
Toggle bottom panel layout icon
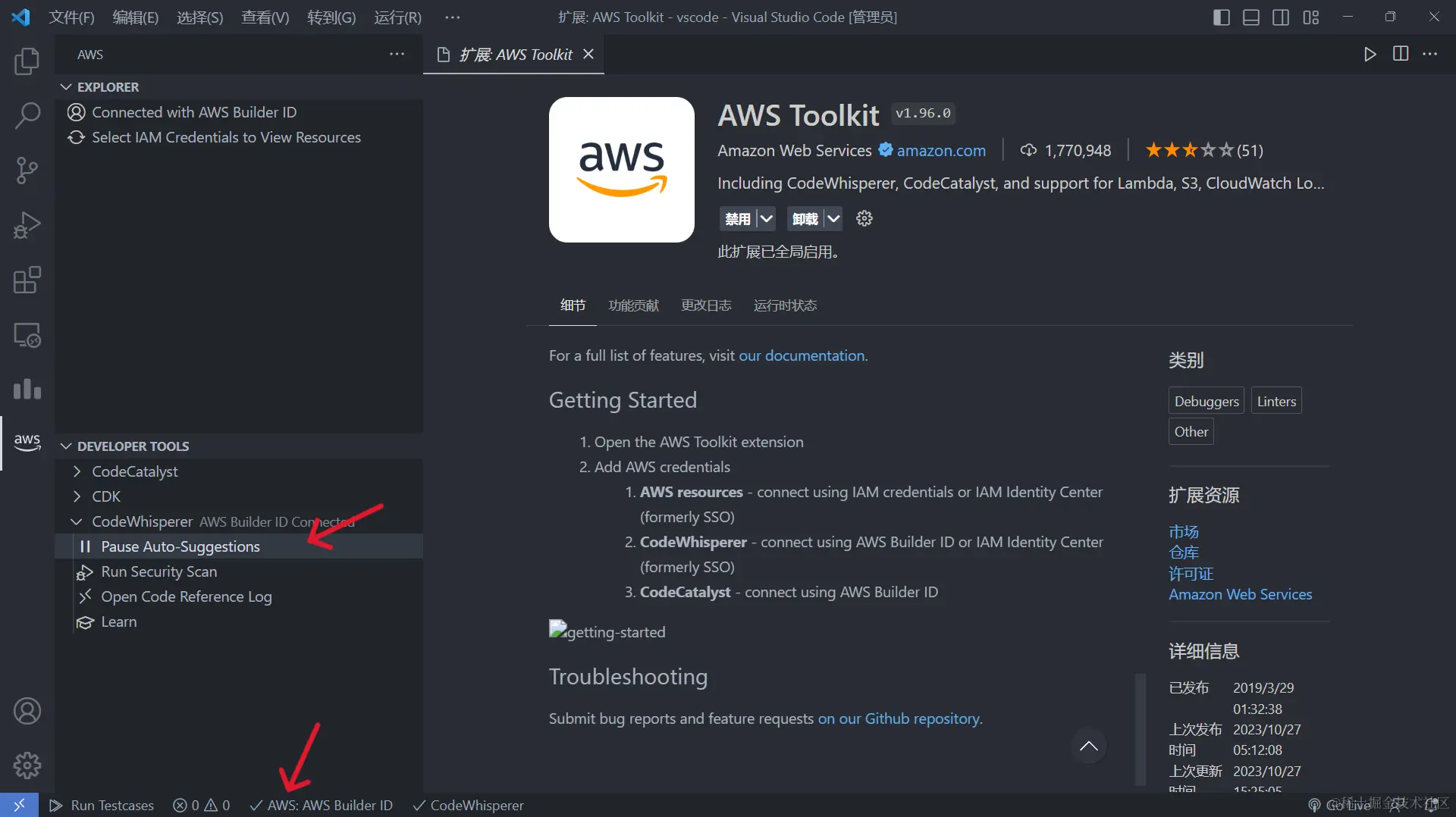pyautogui.click(x=1251, y=17)
